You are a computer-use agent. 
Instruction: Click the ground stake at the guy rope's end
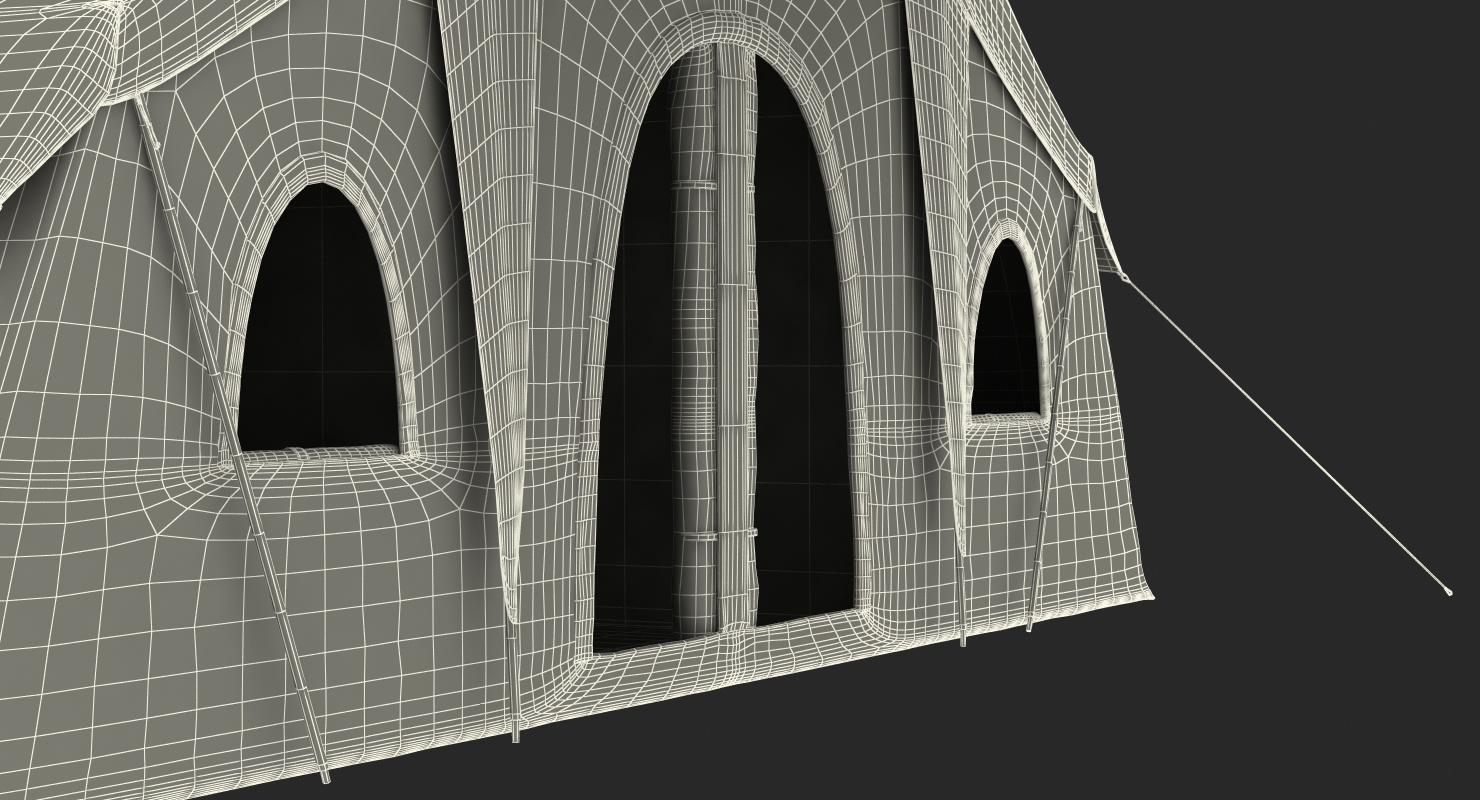[x=1447, y=591]
